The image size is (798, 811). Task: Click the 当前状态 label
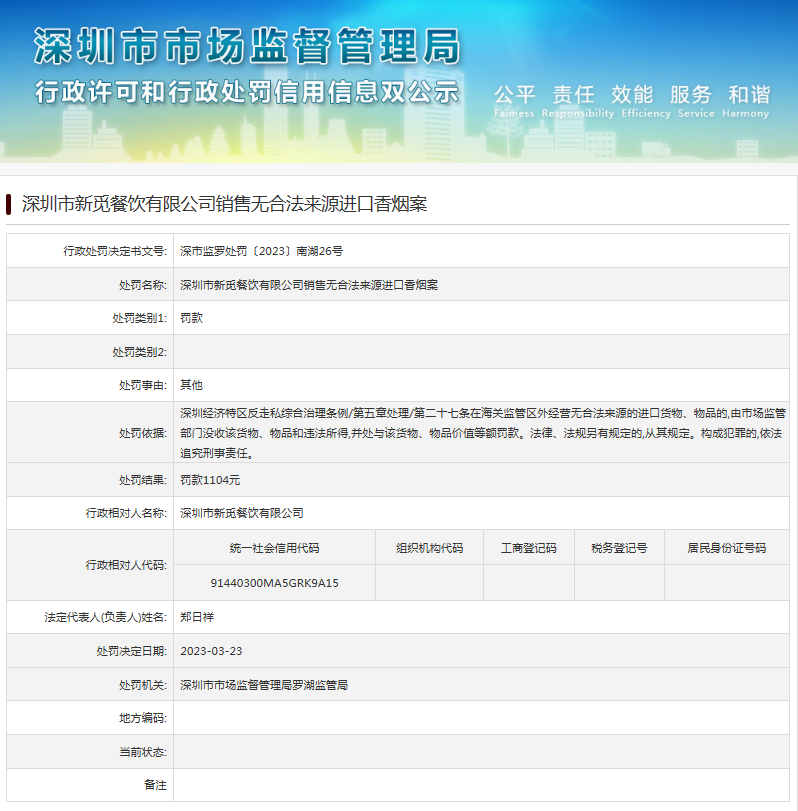[143, 752]
